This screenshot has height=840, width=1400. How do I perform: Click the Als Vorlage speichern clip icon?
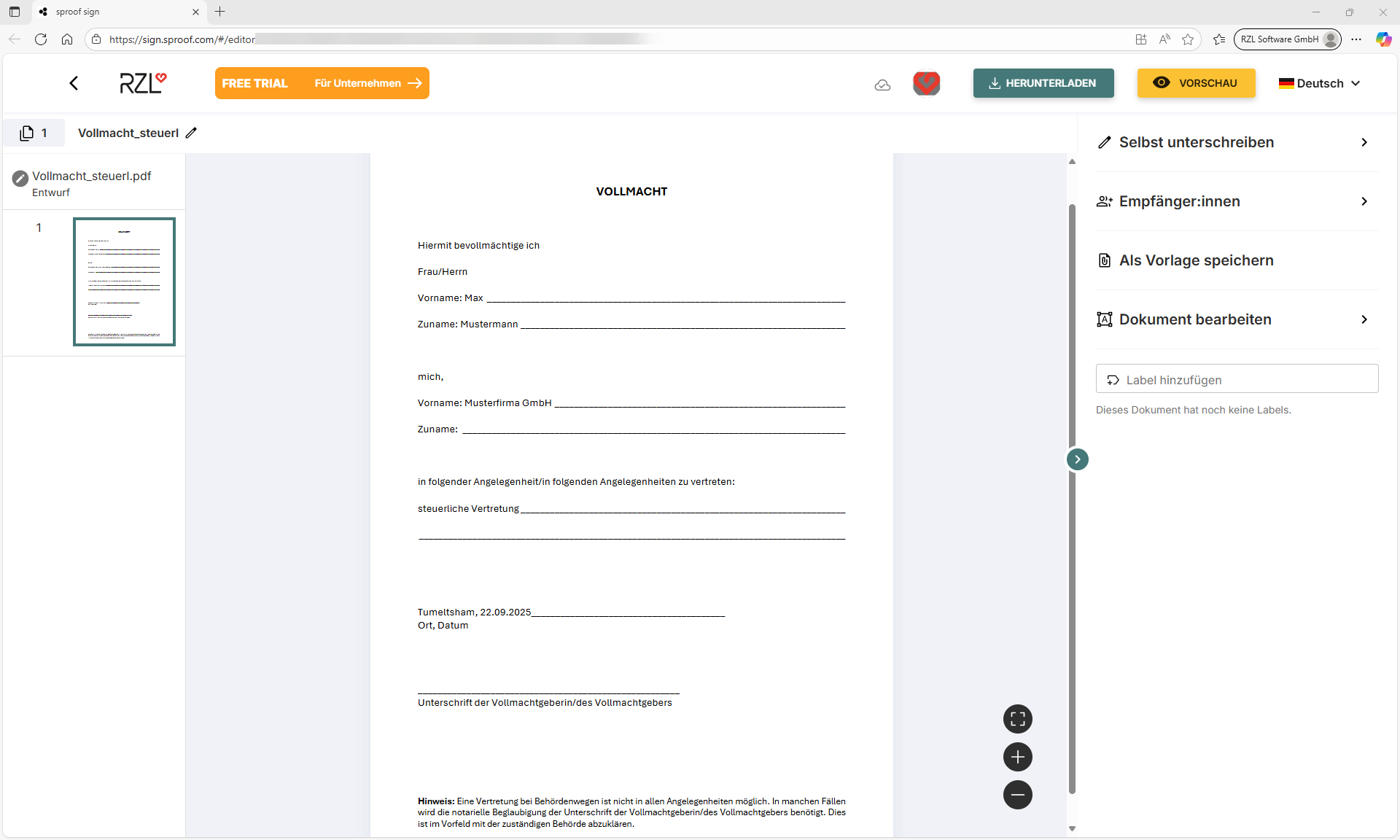coord(1104,260)
